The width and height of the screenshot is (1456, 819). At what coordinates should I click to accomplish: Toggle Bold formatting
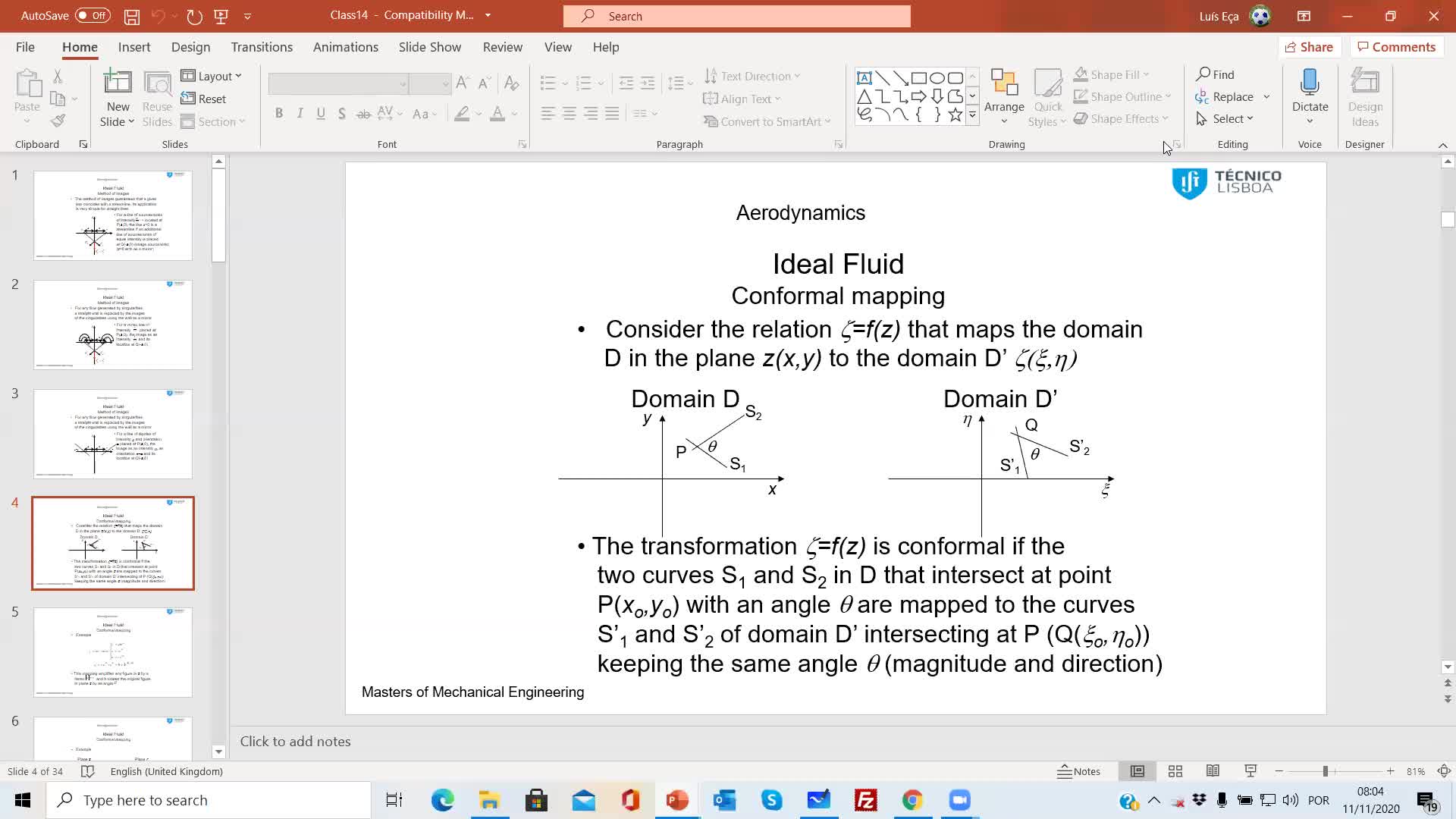coord(279,113)
